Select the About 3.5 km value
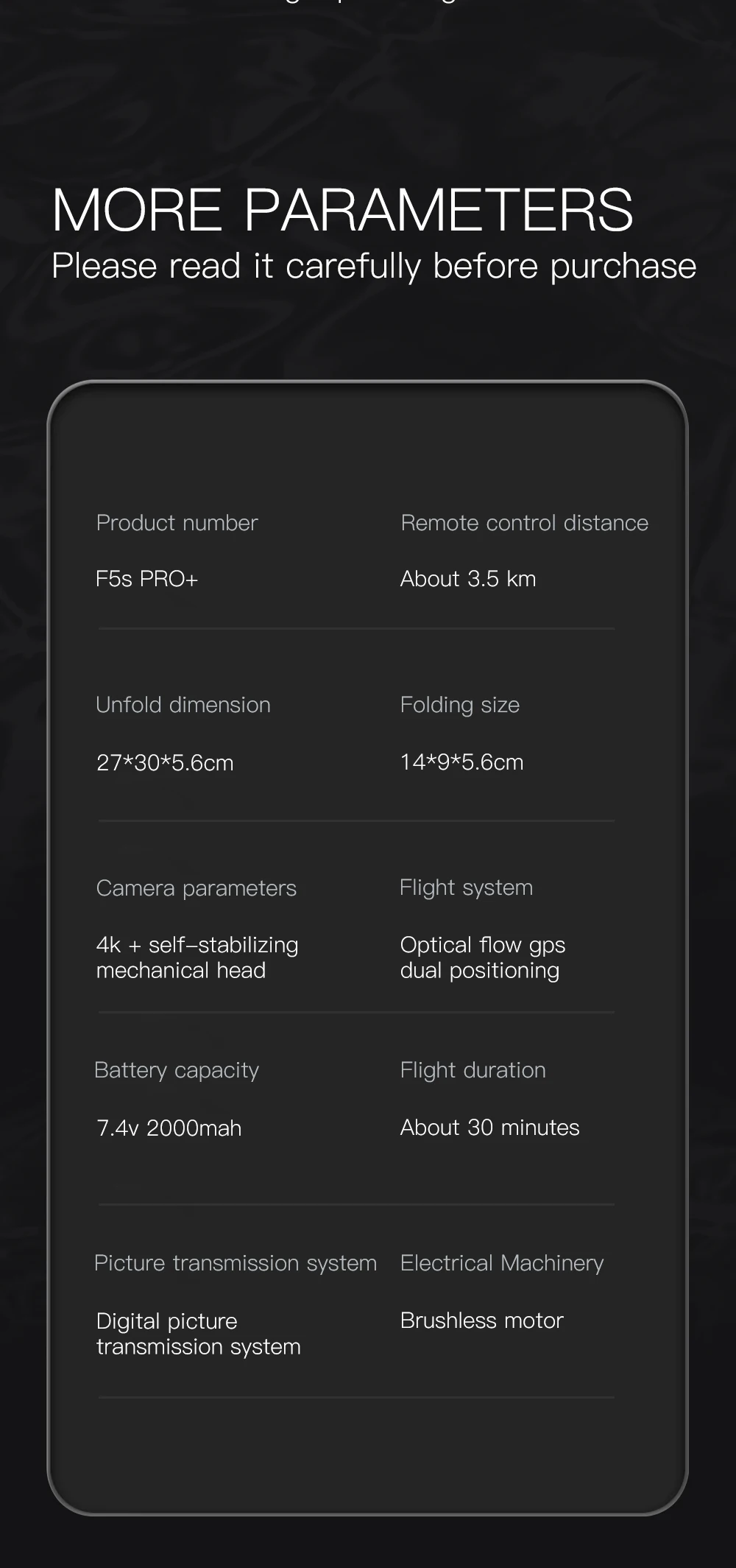 click(468, 579)
